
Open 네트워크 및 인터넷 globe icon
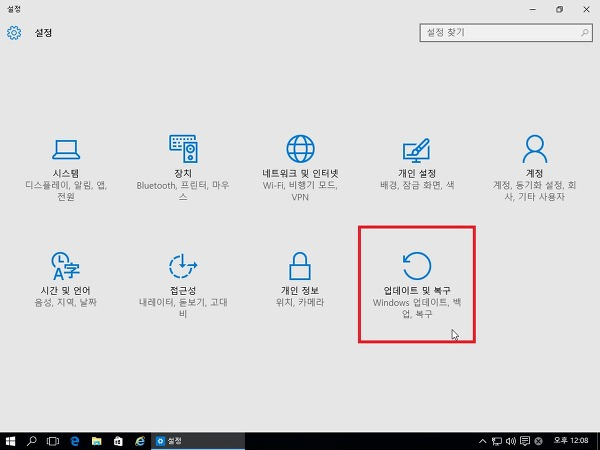(x=300, y=148)
